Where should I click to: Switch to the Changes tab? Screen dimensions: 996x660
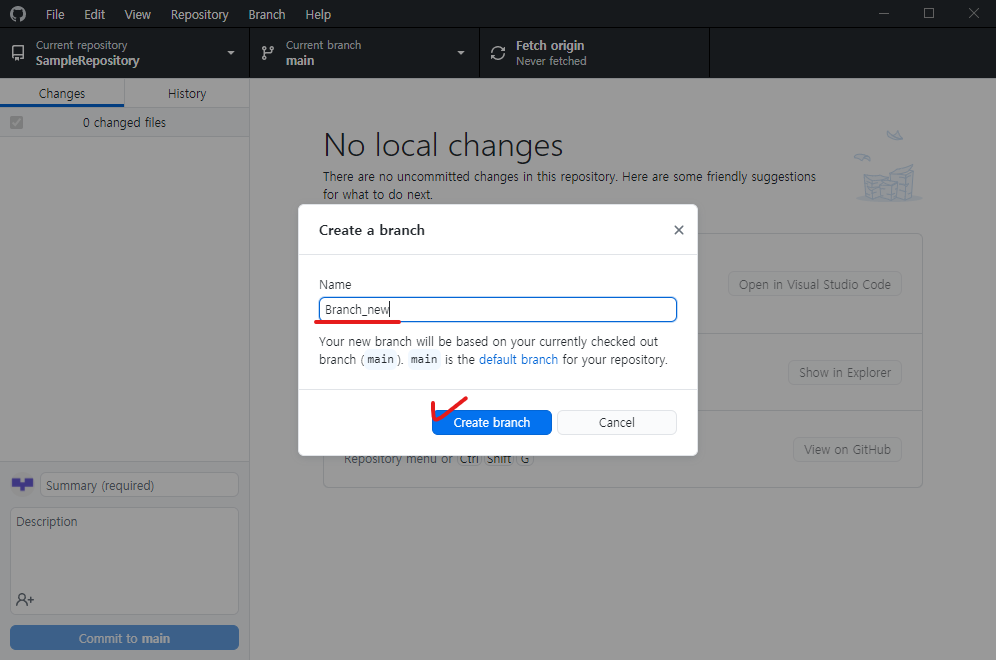[62, 93]
